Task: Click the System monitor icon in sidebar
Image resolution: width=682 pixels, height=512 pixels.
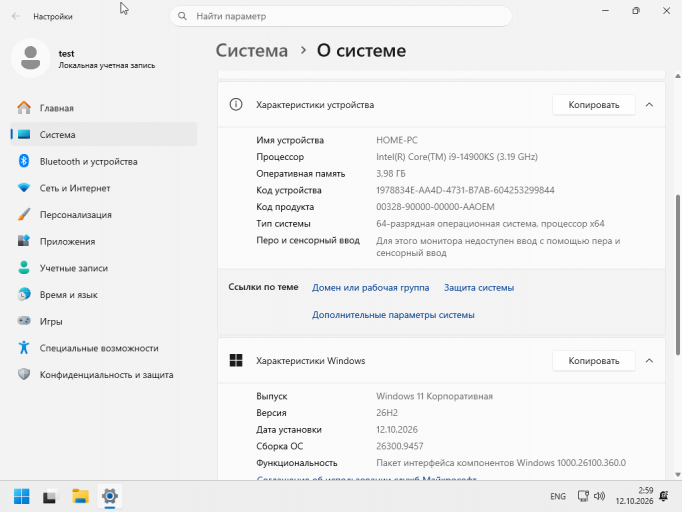Action: (24, 134)
